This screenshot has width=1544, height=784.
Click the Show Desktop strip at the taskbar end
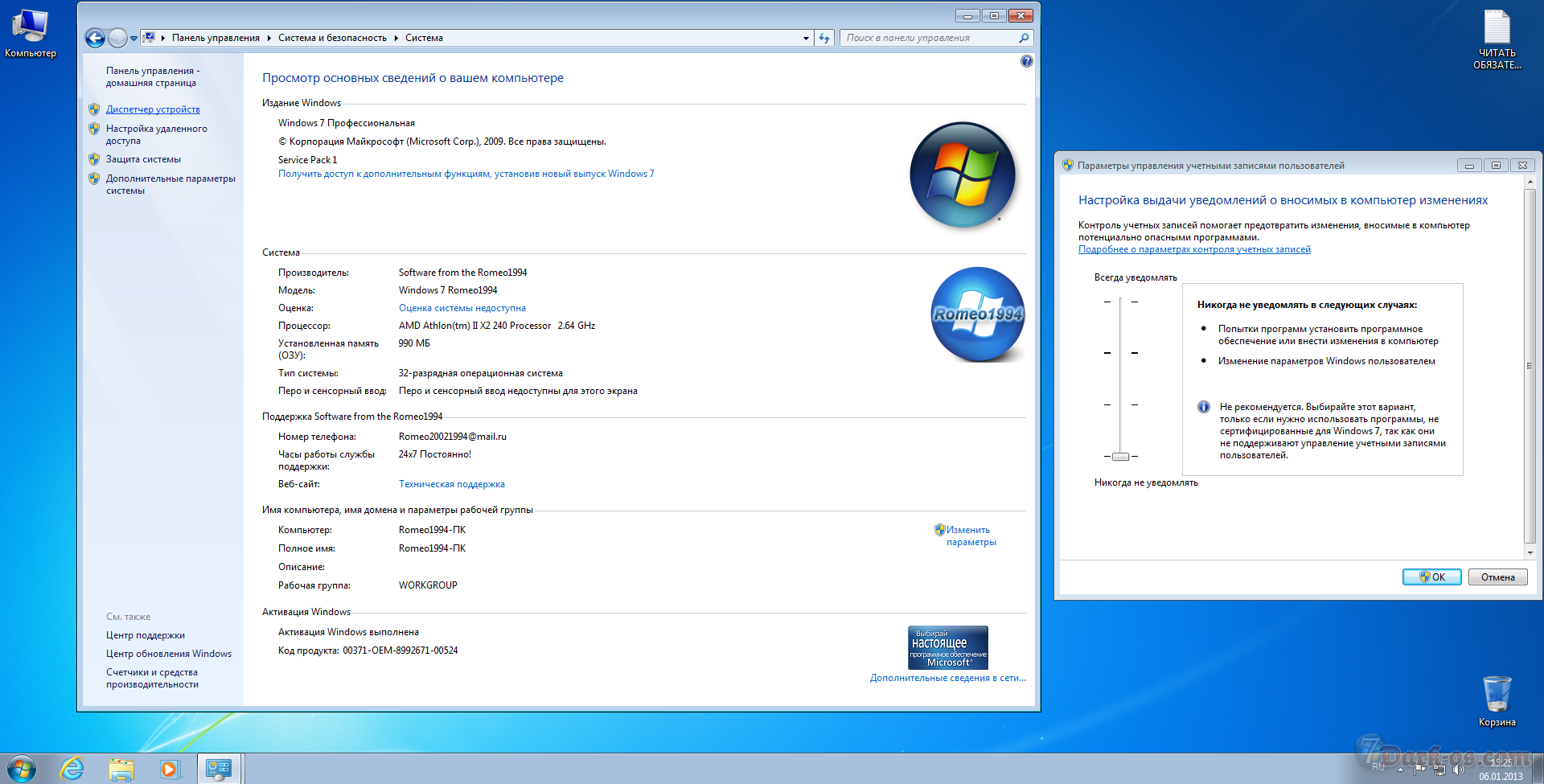[x=1538, y=769]
